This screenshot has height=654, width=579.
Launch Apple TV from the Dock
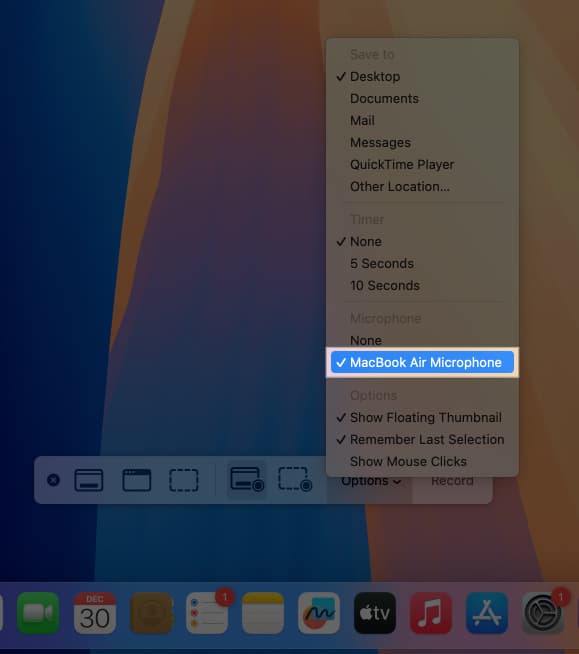click(x=375, y=613)
